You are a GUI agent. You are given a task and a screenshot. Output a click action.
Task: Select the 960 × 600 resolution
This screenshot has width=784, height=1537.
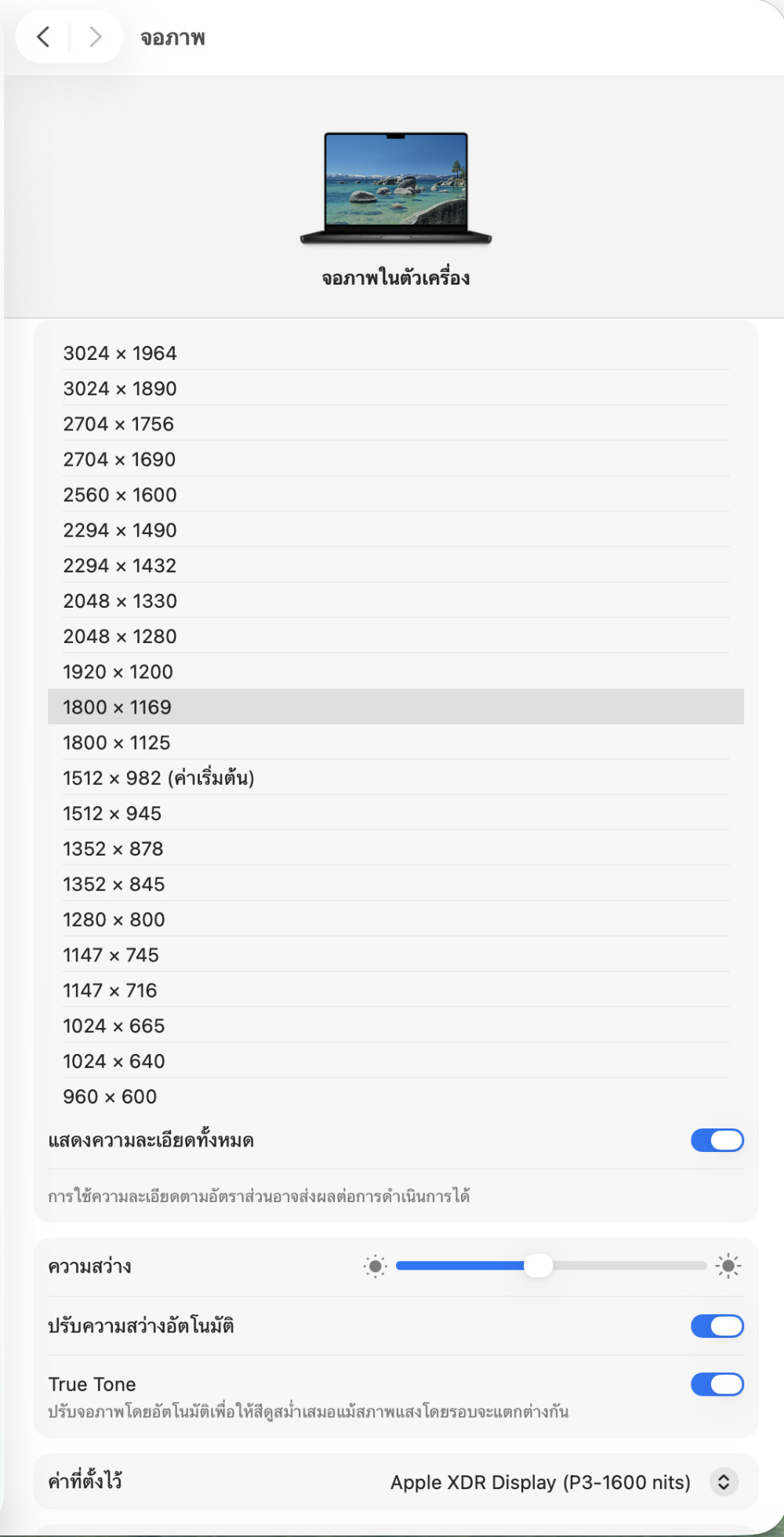(x=110, y=1096)
